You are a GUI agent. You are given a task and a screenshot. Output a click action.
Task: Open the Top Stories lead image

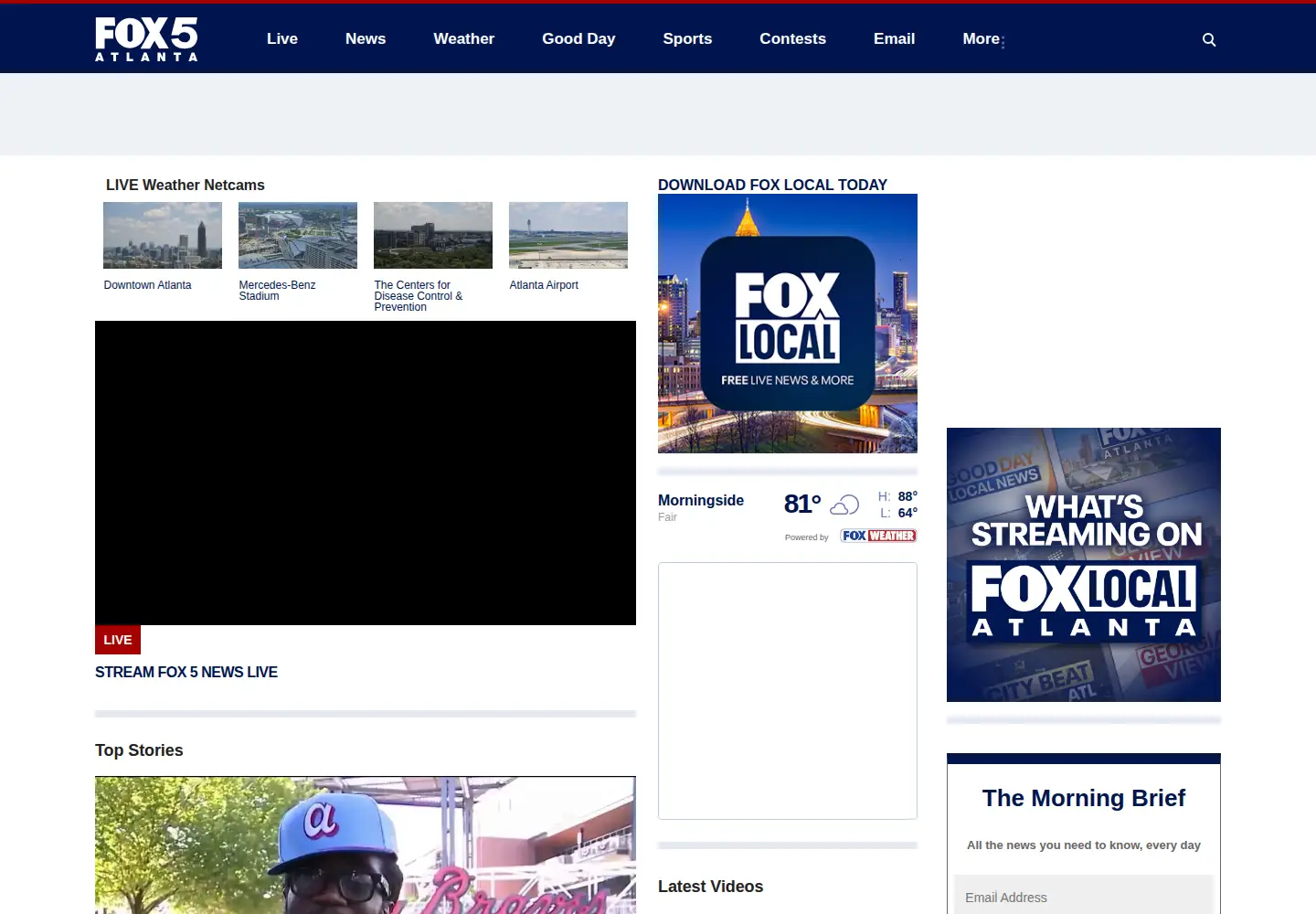366,845
